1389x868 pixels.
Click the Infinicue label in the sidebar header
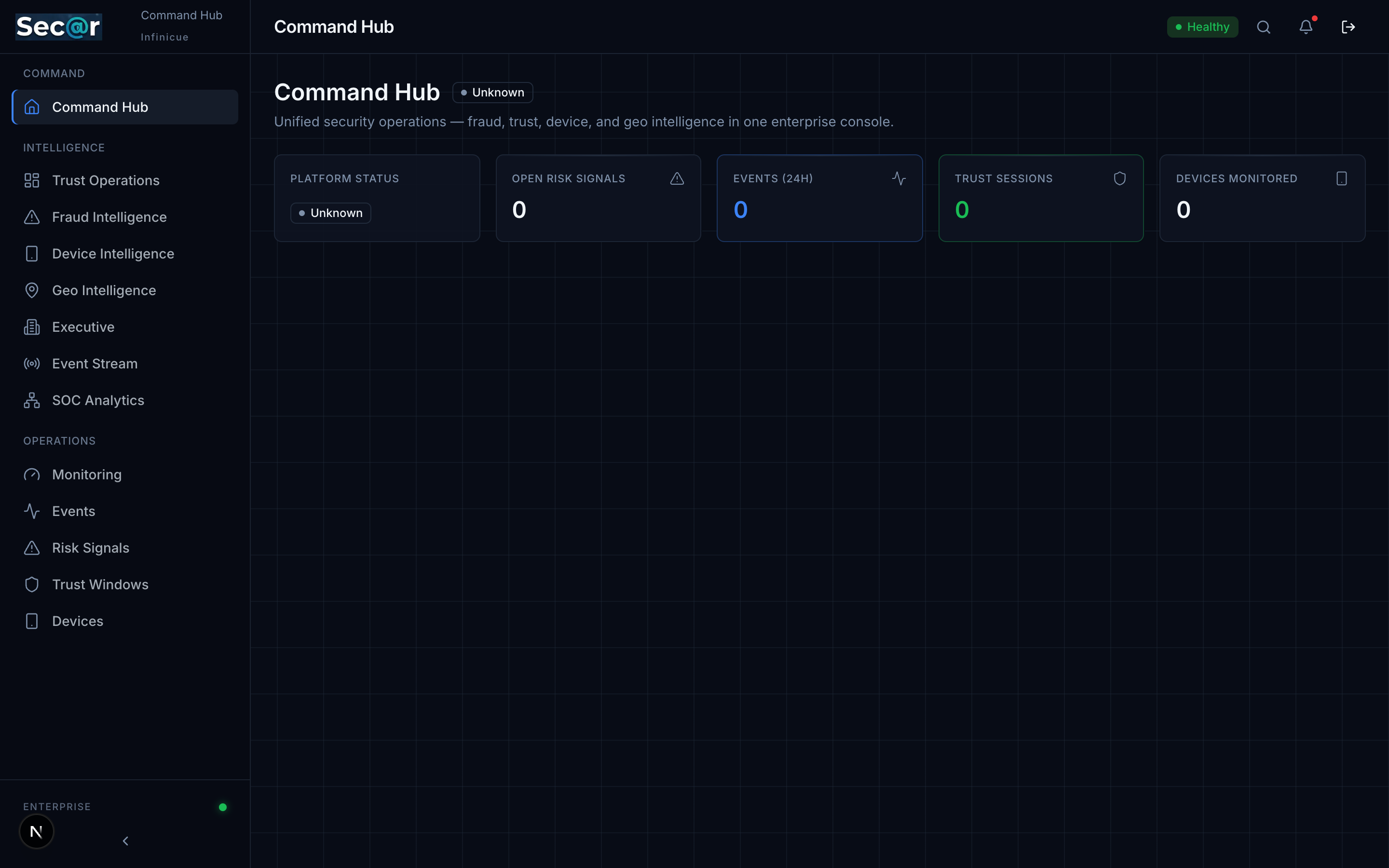coord(165,37)
